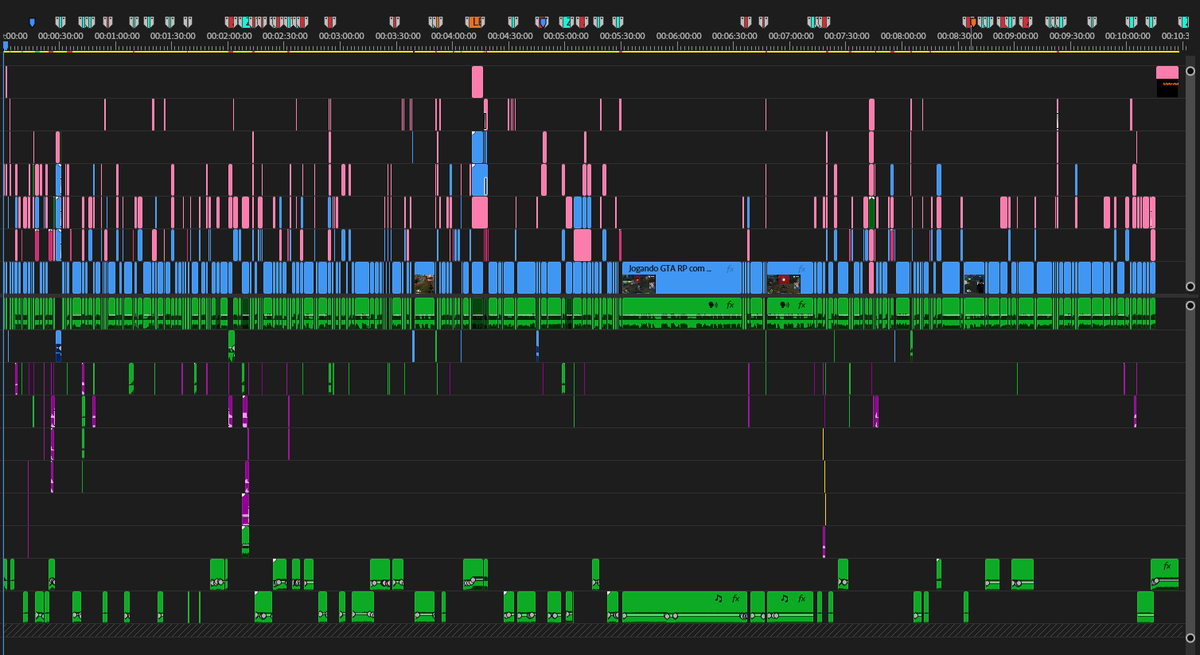This screenshot has width=1200, height=655.
Task: Click fx badge on the far-right last audio clip
Action: coord(1166,566)
